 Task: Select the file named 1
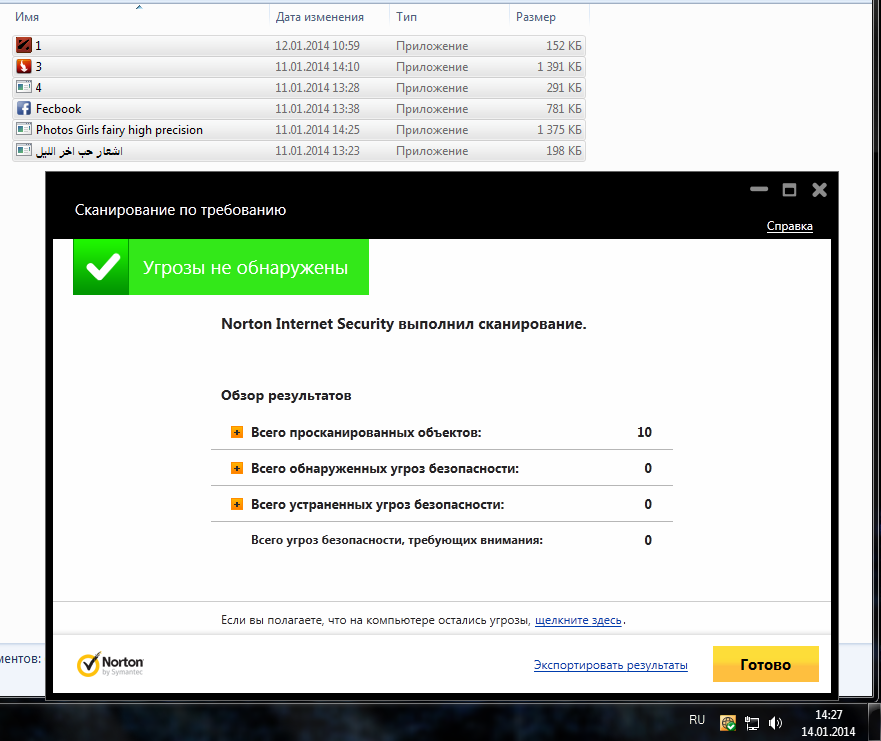tap(38, 46)
